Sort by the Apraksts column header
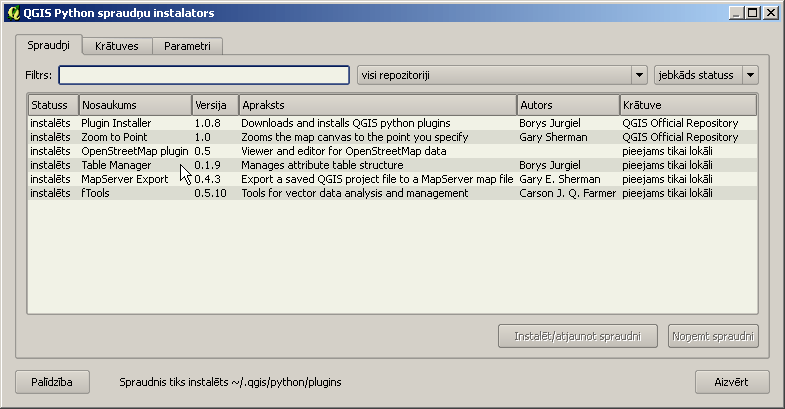Screen dimensions: 785x409 click(378, 105)
